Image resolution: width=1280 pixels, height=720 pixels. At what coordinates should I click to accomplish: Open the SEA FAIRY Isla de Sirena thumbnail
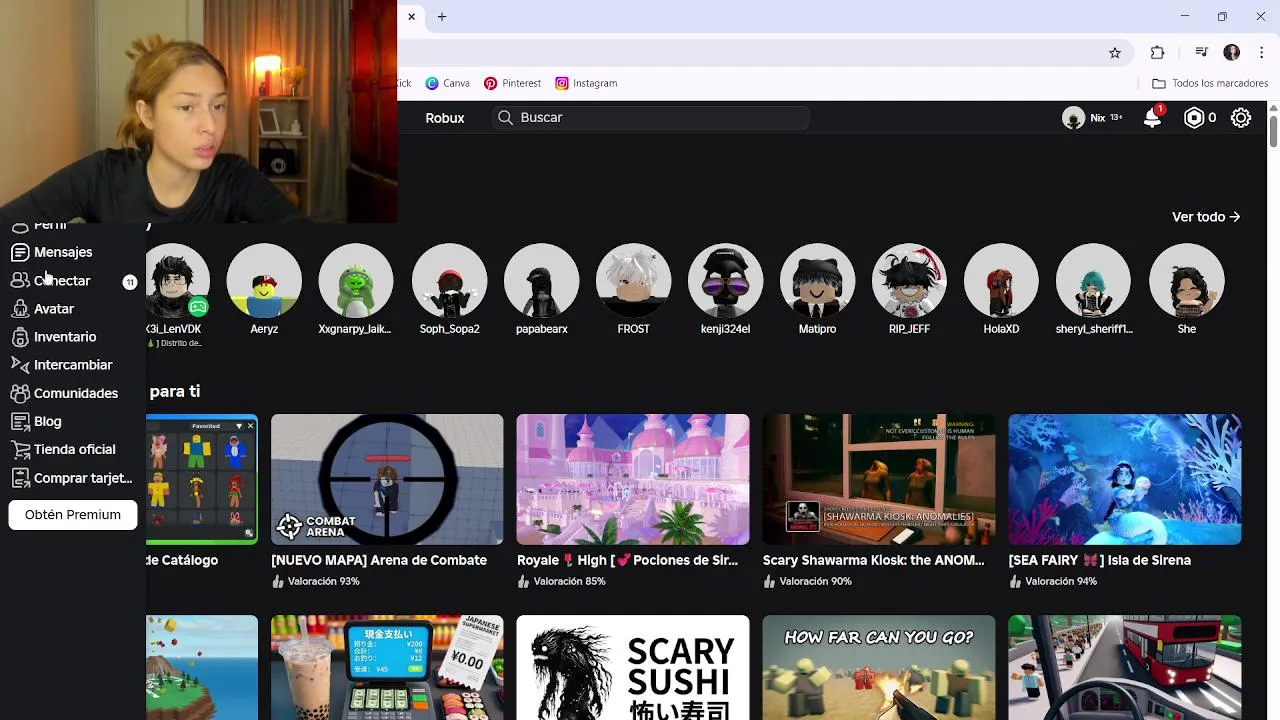1125,479
